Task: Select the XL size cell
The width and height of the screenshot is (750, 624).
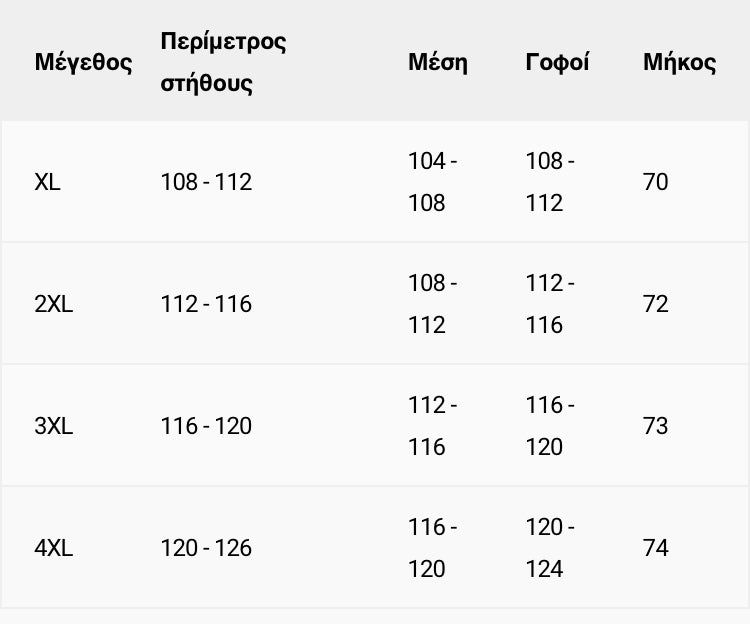Action: click(47, 182)
